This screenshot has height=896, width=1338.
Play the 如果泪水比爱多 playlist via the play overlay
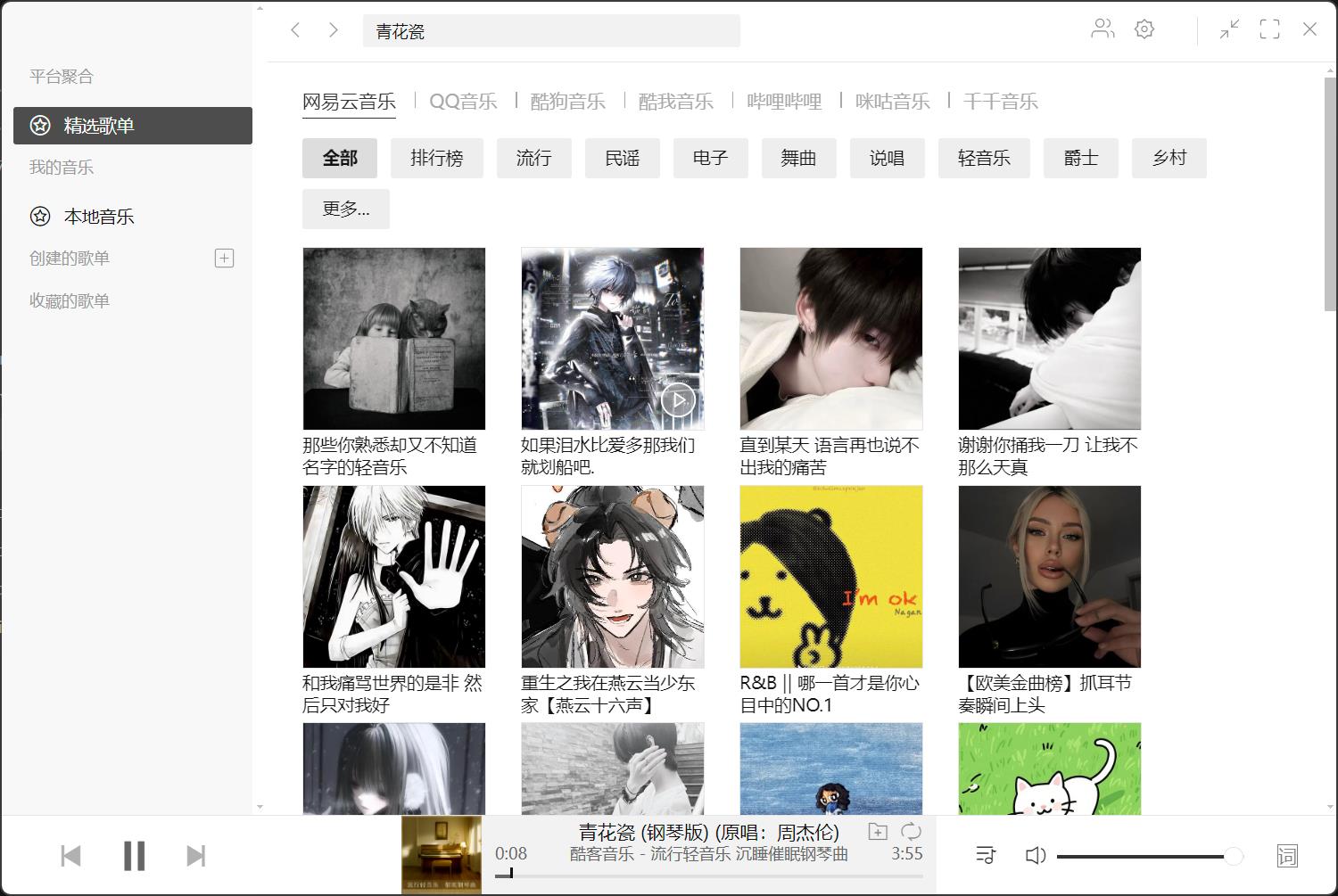coord(679,401)
